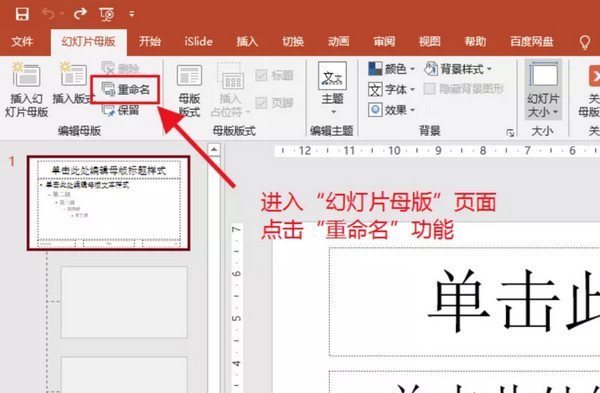This screenshot has height=393, width=600.
Task: Click the Undo arrow icon
Action: (x=48, y=14)
